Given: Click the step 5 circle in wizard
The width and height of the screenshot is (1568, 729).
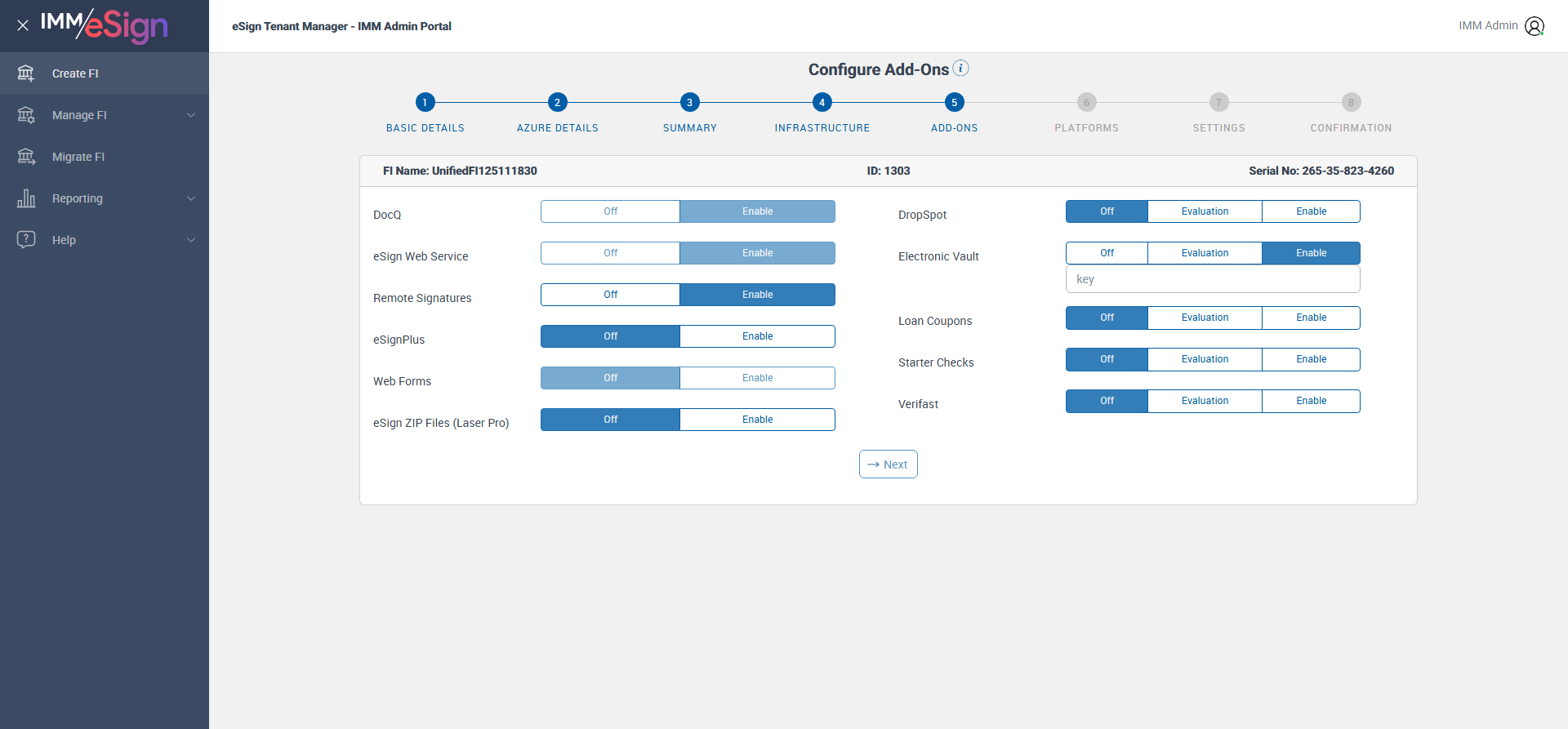Looking at the screenshot, I should click(954, 102).
